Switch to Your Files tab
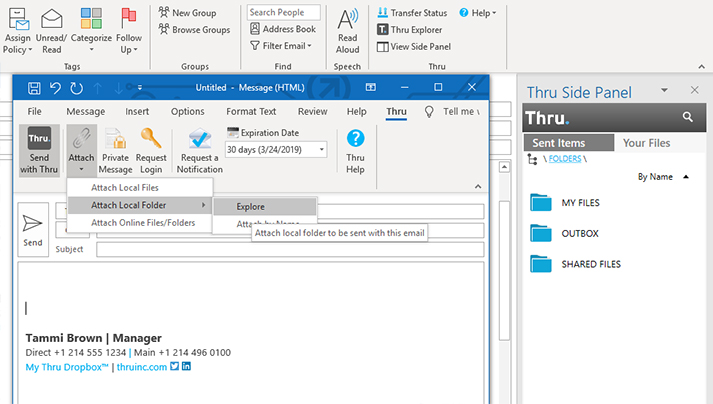Screen dimensions: 713x404 point(646,143)
